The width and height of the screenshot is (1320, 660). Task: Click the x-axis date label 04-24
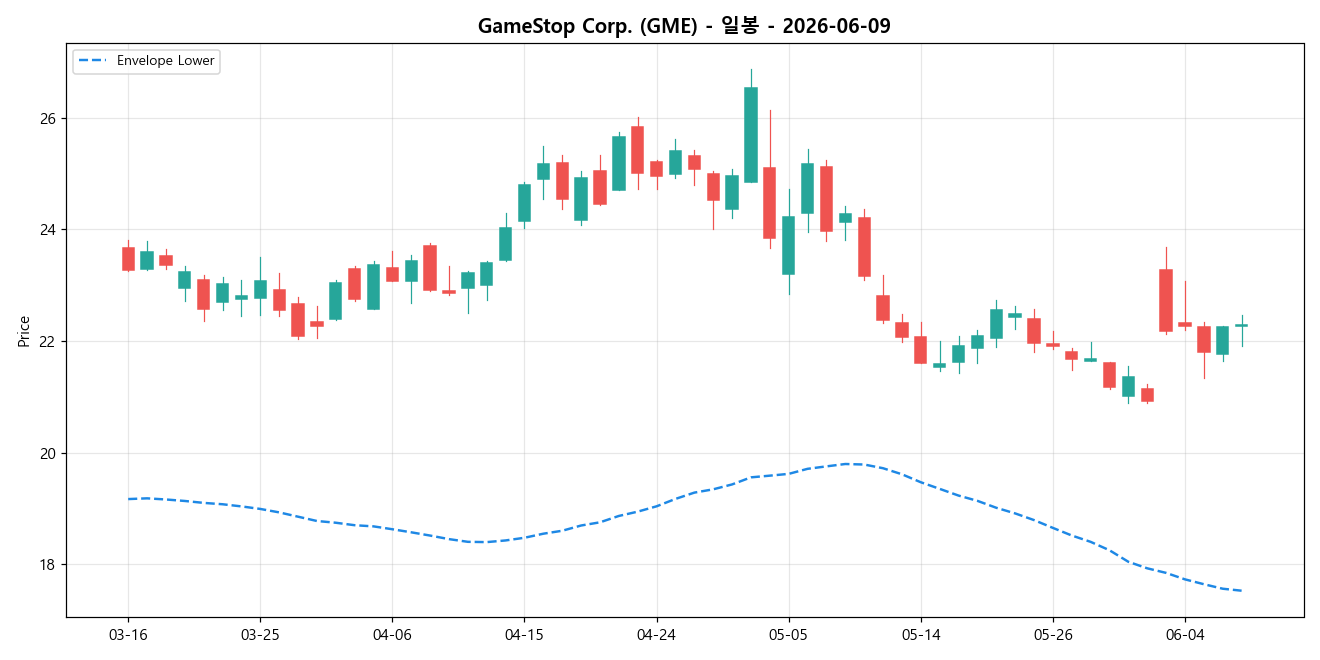(656, 635)
